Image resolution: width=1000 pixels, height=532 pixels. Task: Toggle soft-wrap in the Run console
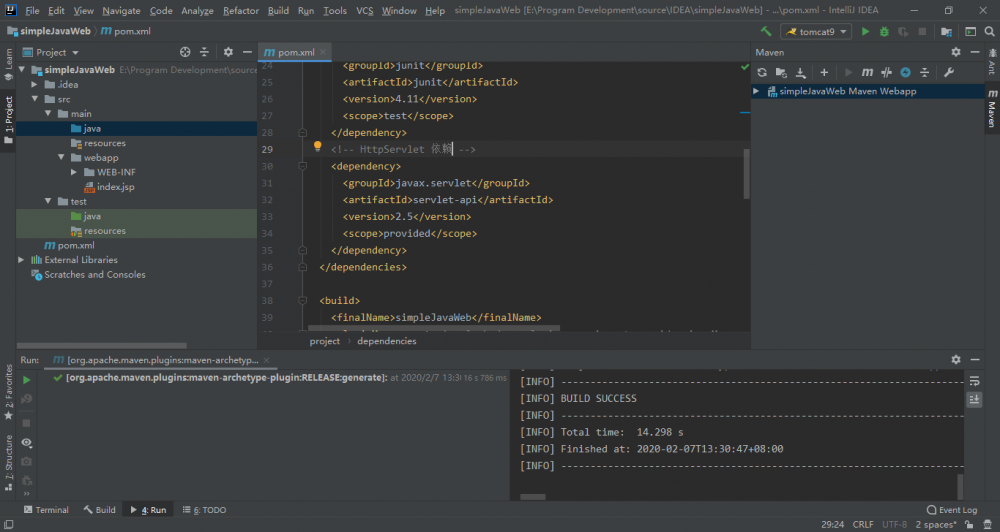tap(974, 381)
